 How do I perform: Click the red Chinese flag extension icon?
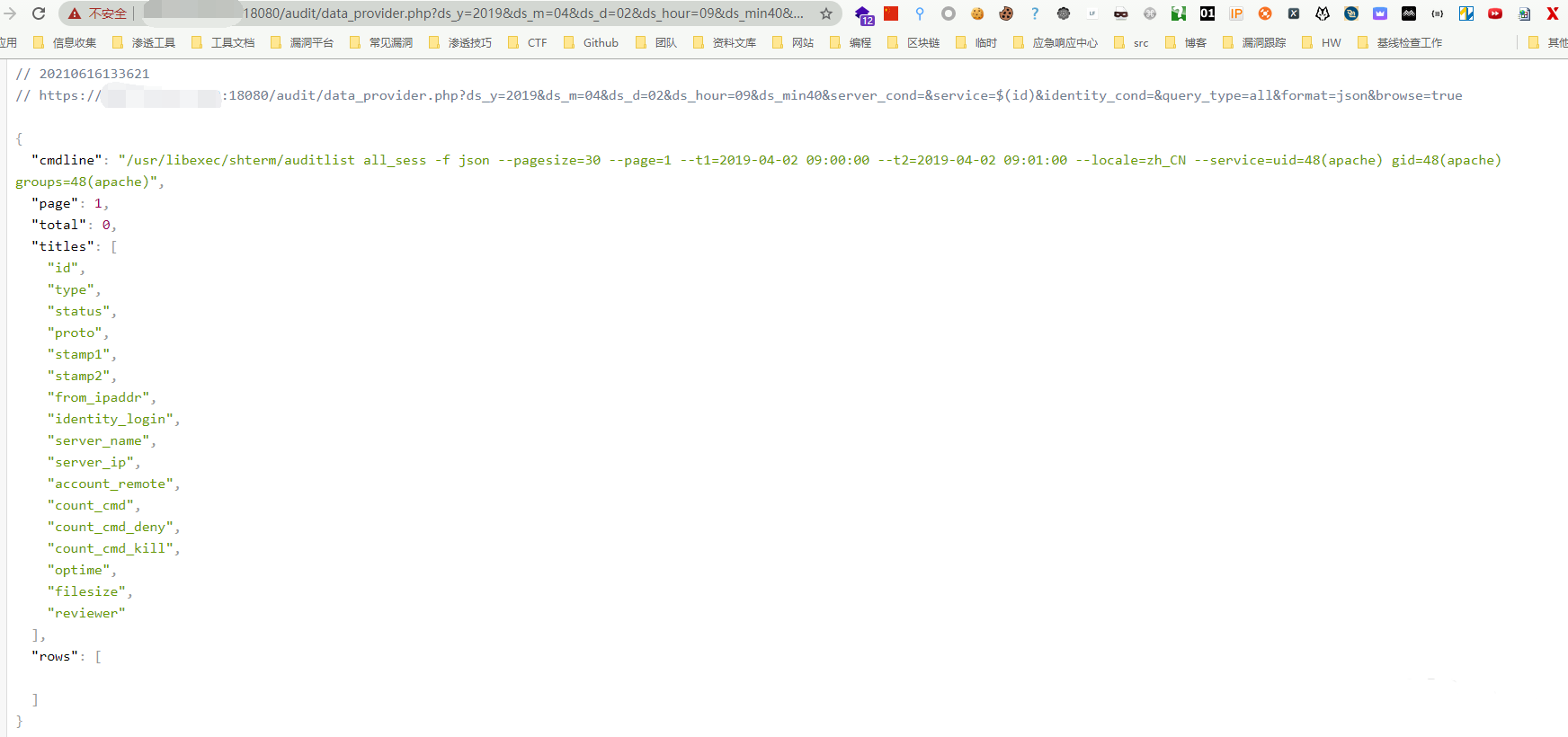tap(891, 13)
